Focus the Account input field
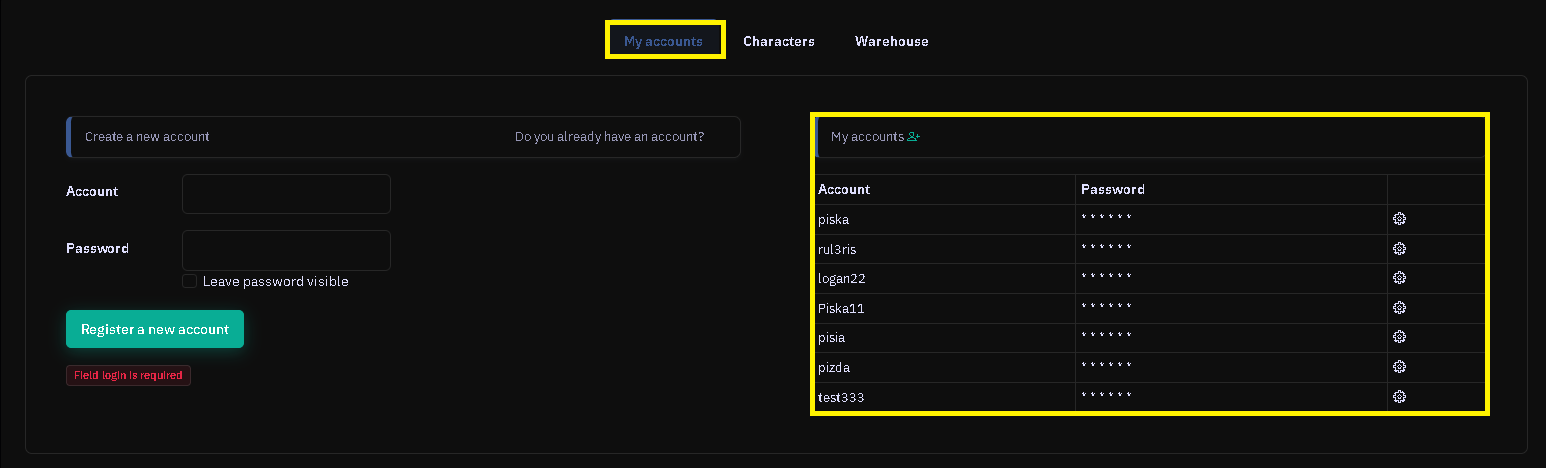This screenshot has width=1546, height=468. pos(286,194)
